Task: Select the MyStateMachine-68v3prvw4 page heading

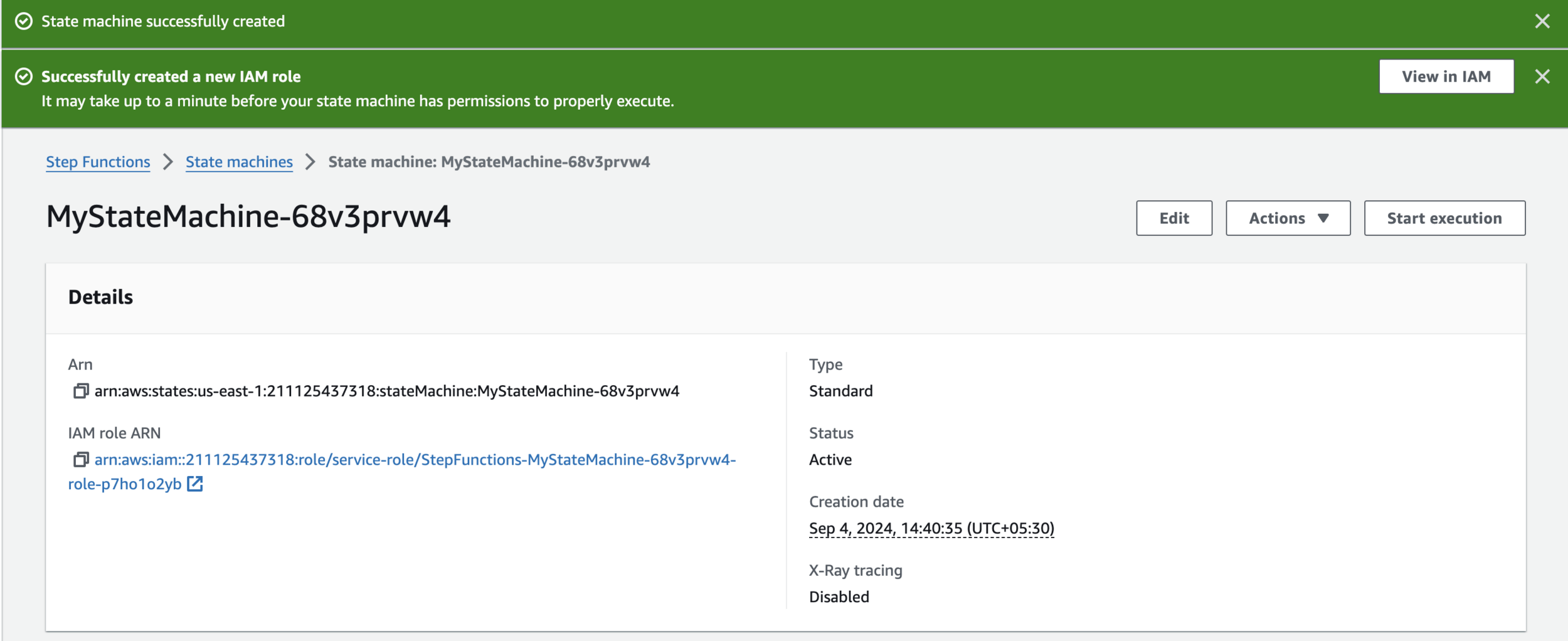Action: [248, 217]
